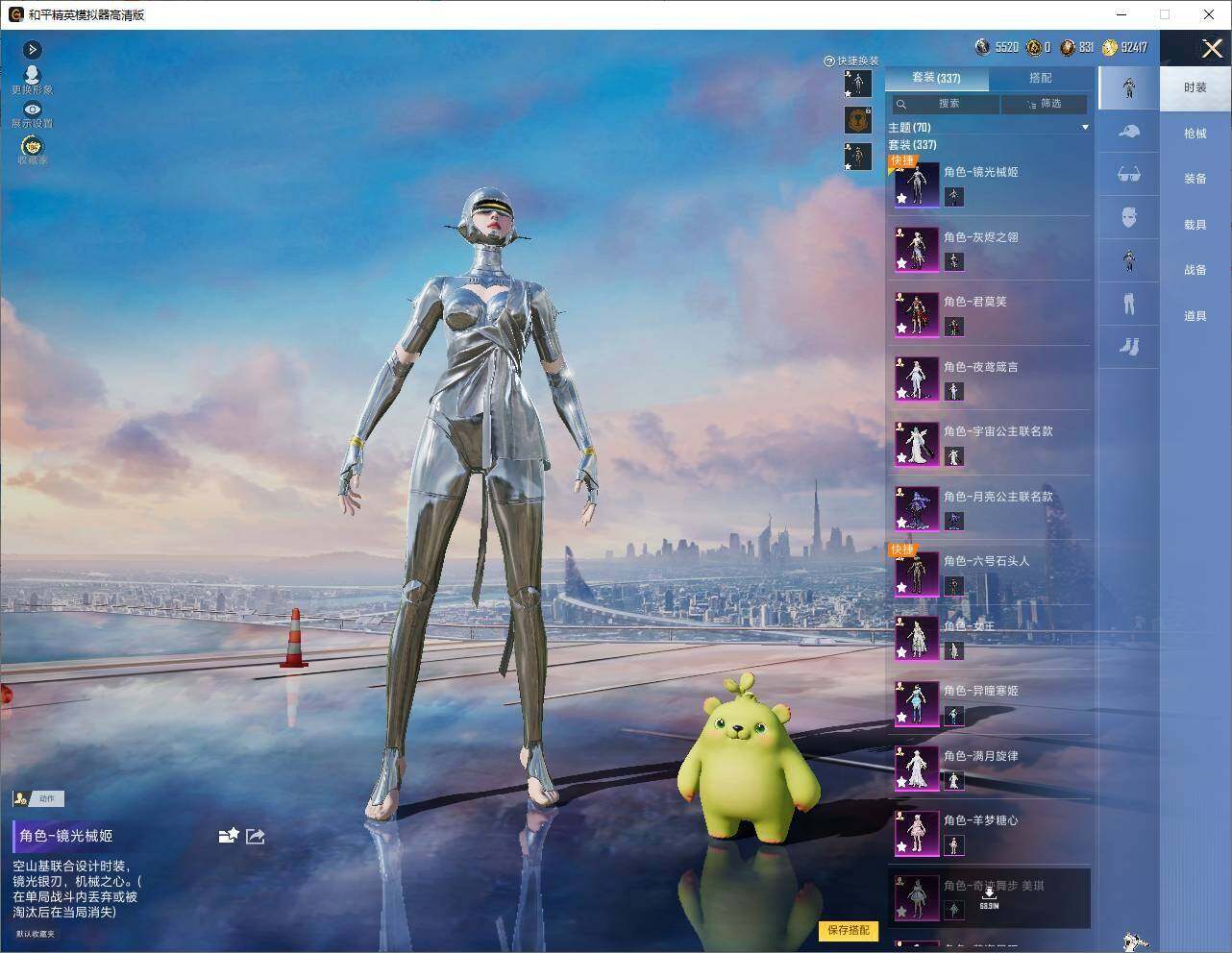Close the wardrobe with the X icon

coord(1212,48)
